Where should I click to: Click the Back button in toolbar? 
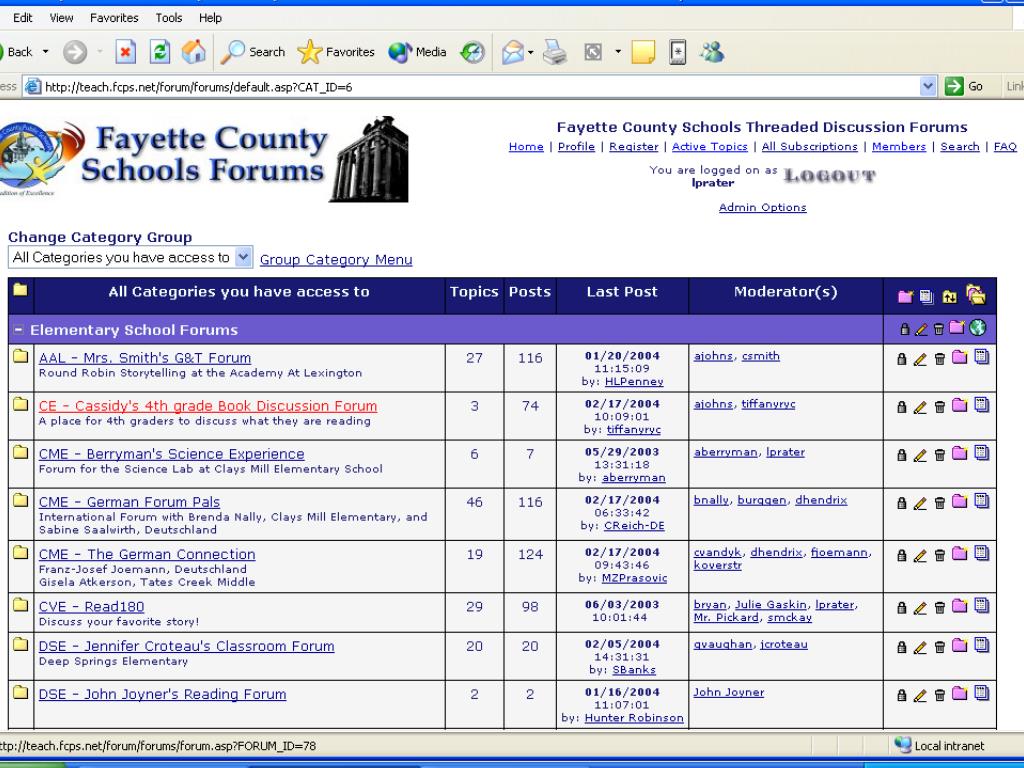pos(16,52)
